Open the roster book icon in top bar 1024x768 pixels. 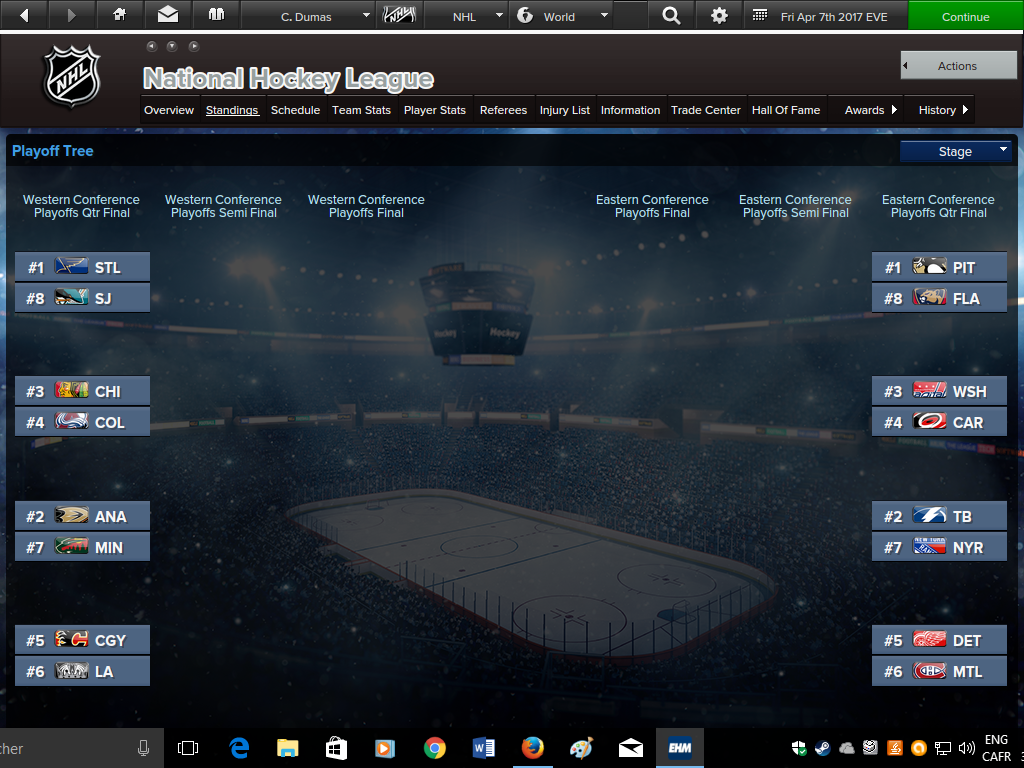pos(216,15)
